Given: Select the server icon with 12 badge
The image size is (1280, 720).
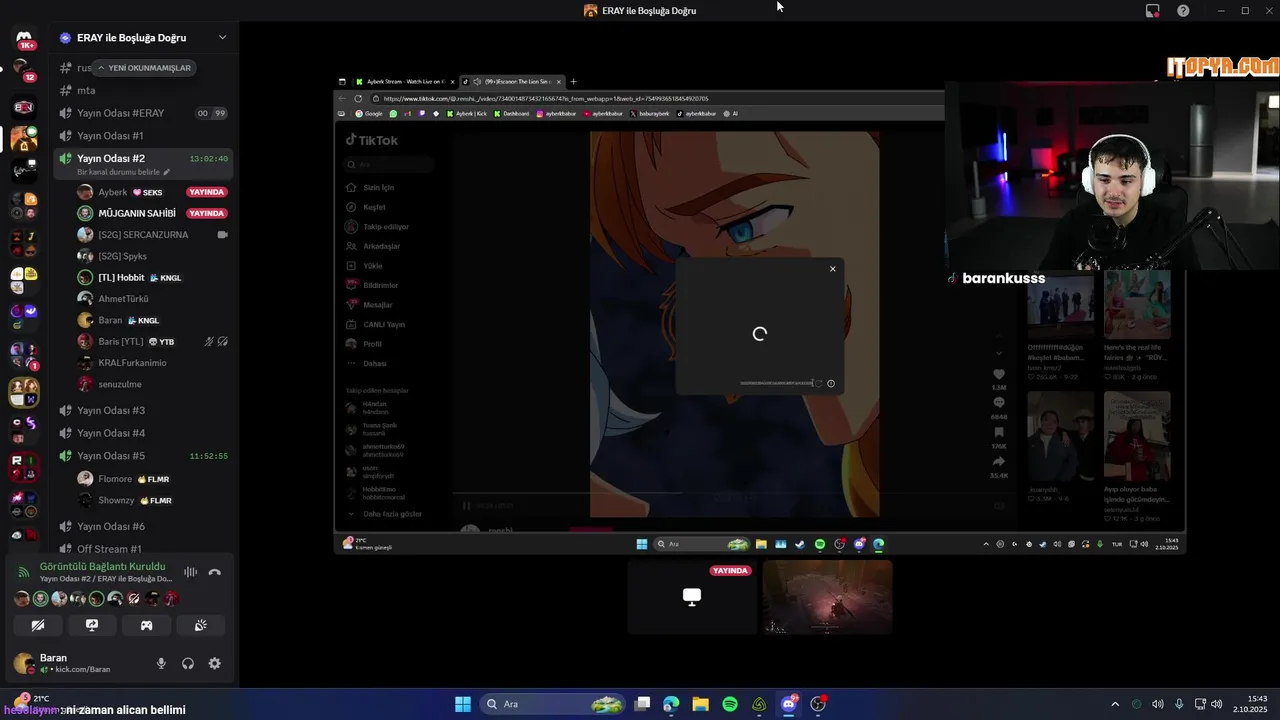Looking at the screenshot, I should coord(24,72).
